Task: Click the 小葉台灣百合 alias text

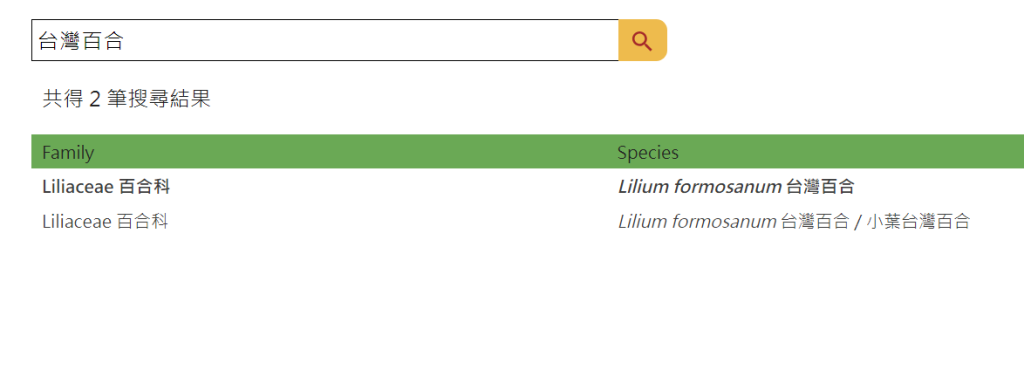Action: click(x=918, y=221)
